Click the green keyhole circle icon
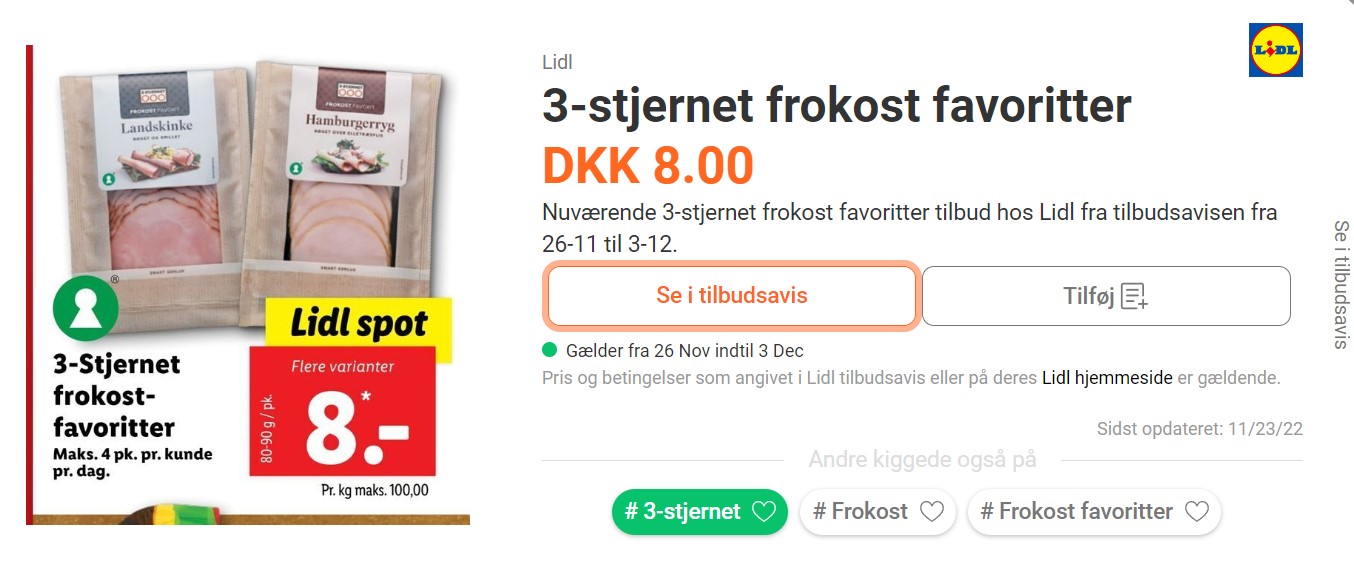The height and width of the screenshot is (564, 1354). coord(86,308)
